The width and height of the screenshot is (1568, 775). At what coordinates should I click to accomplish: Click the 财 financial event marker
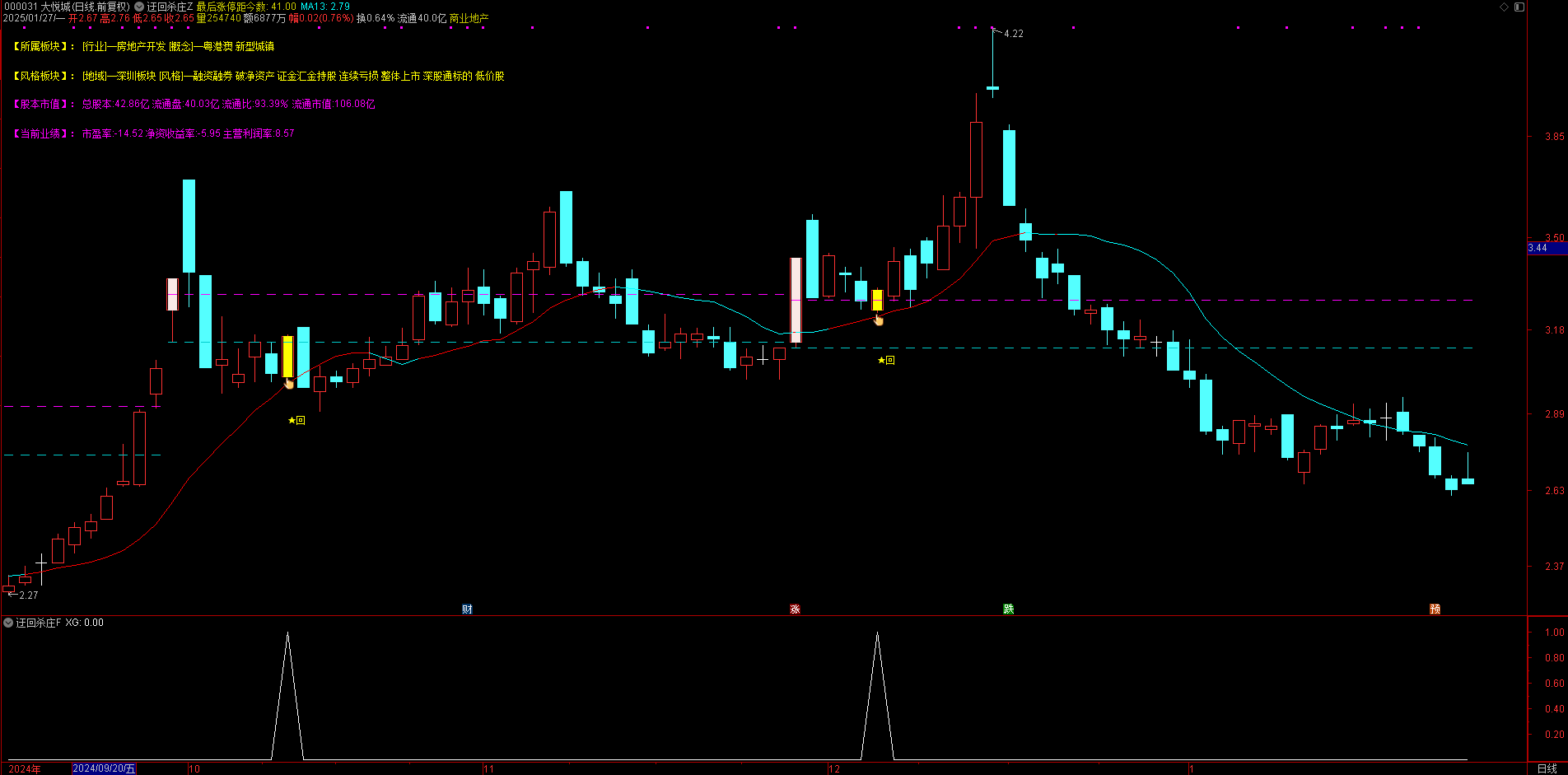(x=467, y=609)
